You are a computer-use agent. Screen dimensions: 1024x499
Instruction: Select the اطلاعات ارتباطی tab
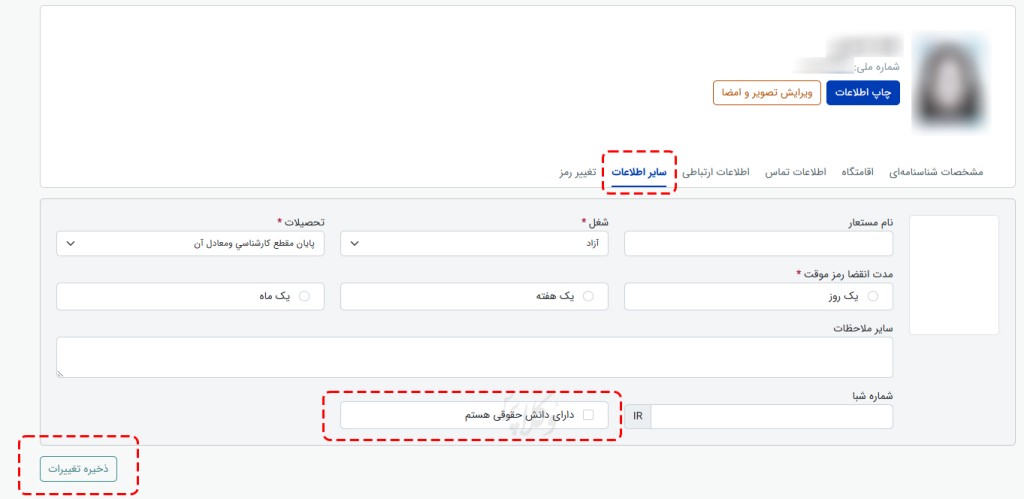(716, 172)
